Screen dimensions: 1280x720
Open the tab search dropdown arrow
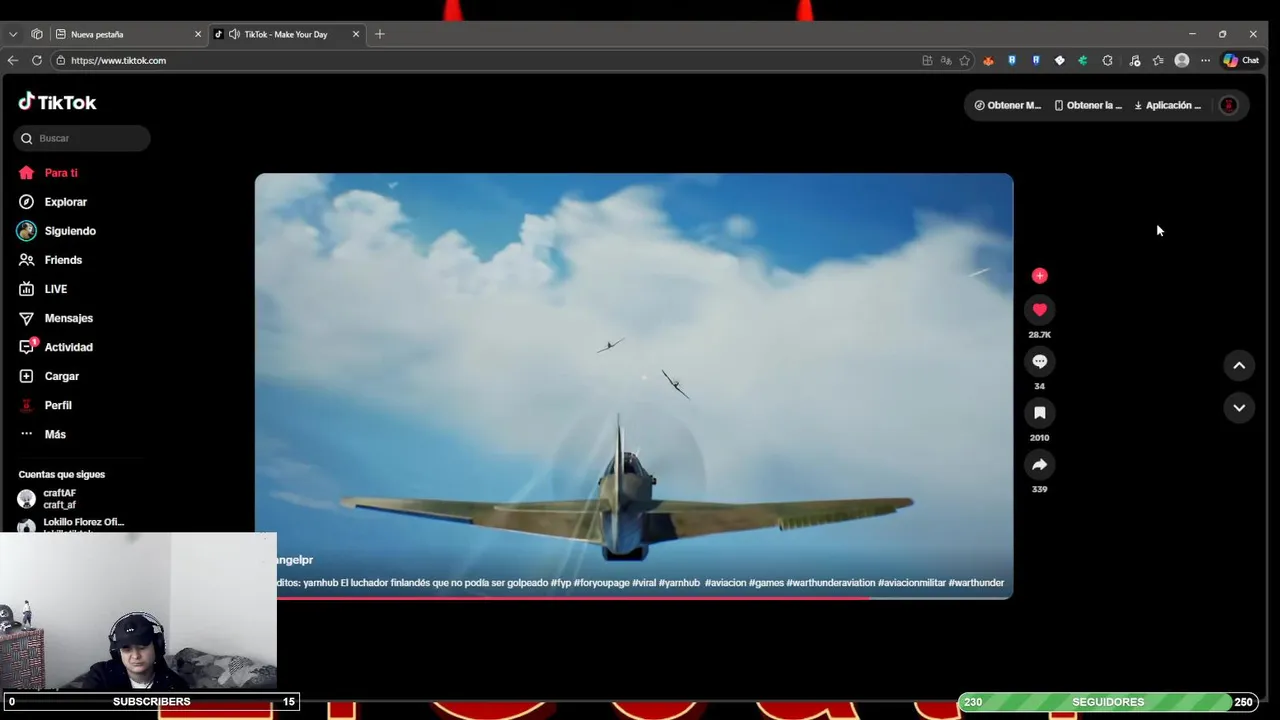(x=13, y=34)
